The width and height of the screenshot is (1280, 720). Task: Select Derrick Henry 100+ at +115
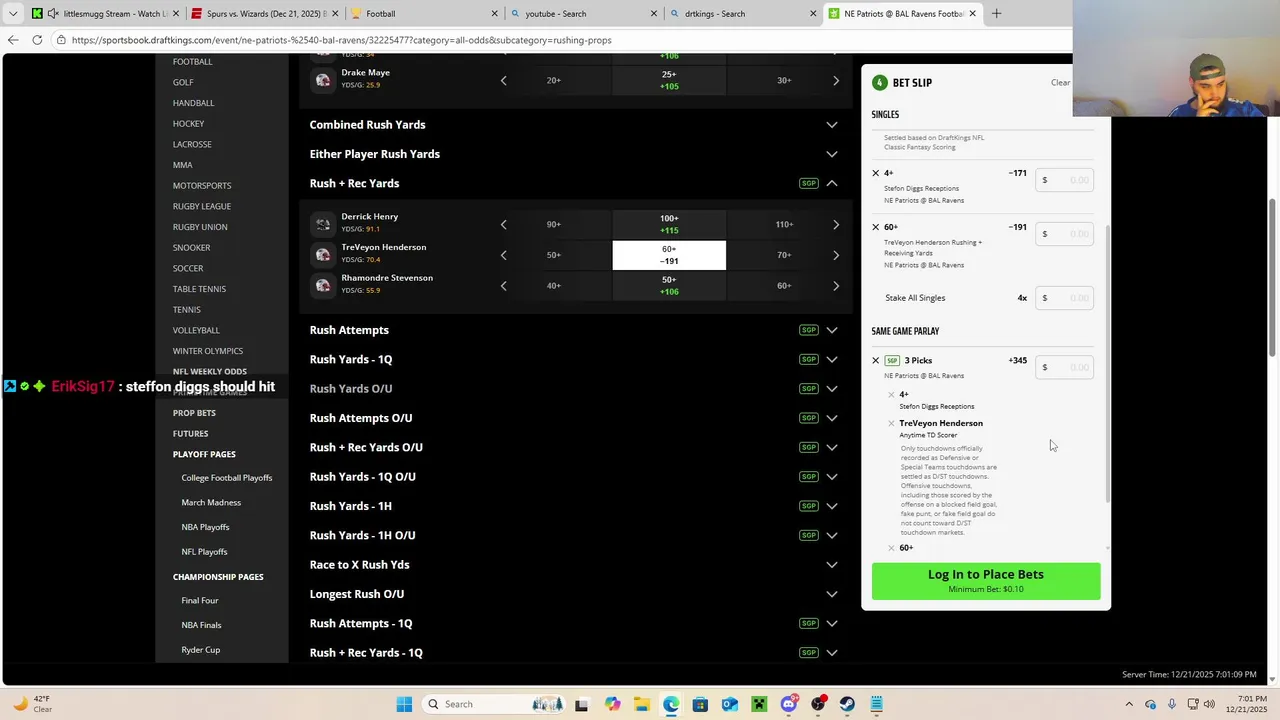(x=669, y=224)
